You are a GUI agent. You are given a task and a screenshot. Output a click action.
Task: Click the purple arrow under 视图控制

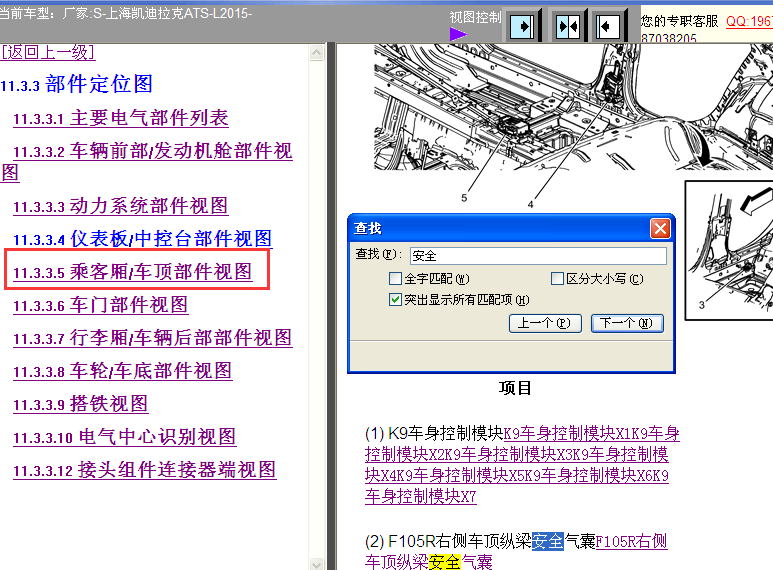coord(458,34)
